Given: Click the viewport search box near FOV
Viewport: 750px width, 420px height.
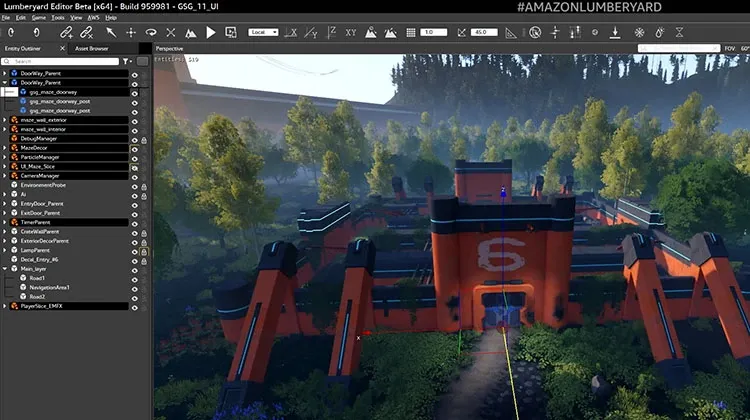Looking at the screenshot, I should pos(679,48).
